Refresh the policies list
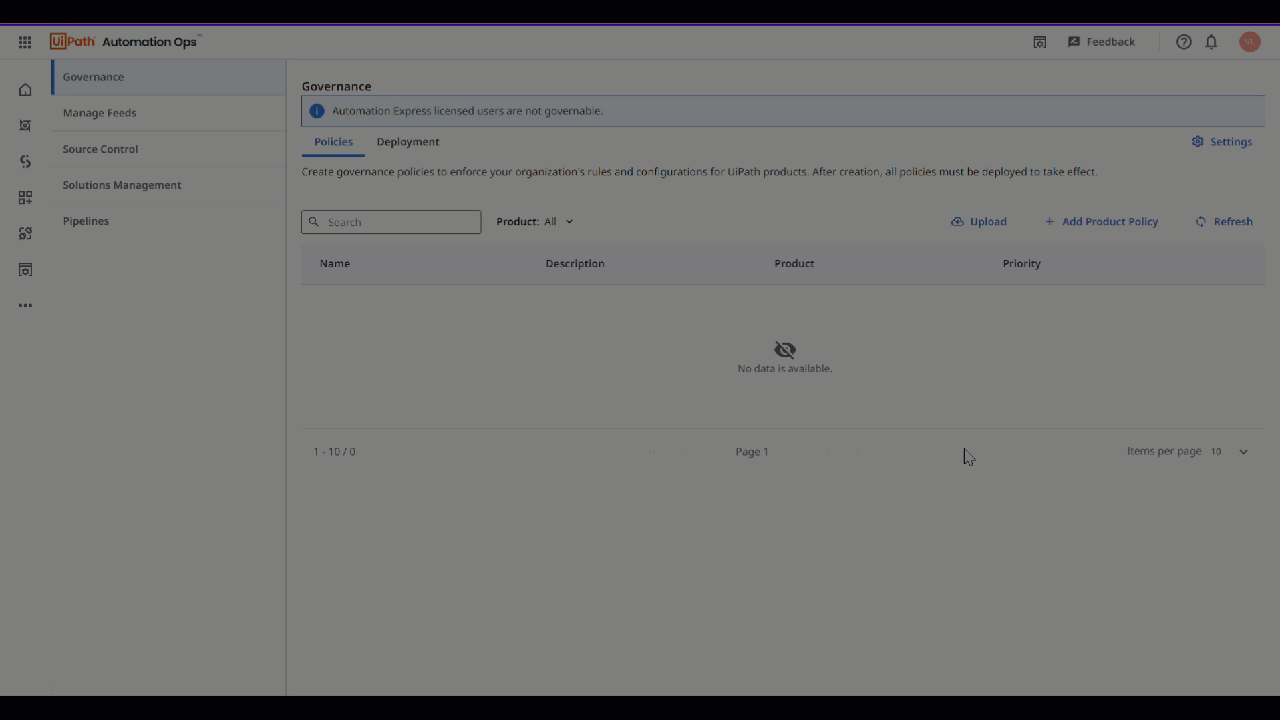The height and width of the screenshot is (720, 1280). [x=1224, y=222]
